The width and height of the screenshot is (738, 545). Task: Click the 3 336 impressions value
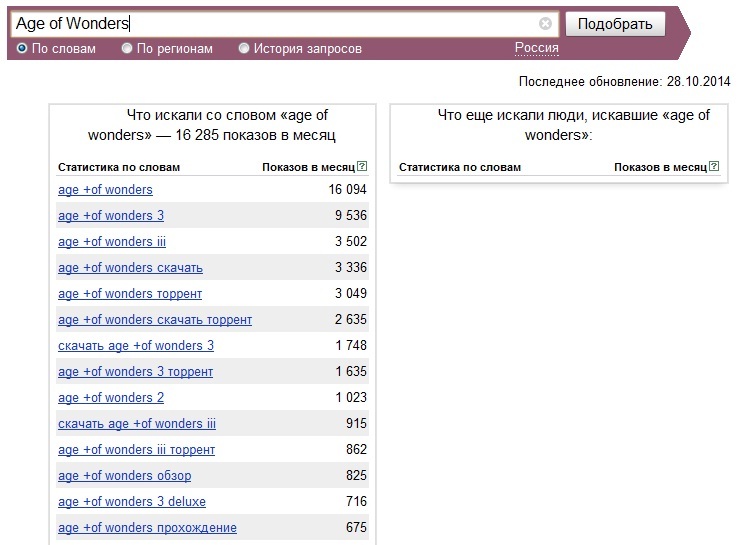351,267
